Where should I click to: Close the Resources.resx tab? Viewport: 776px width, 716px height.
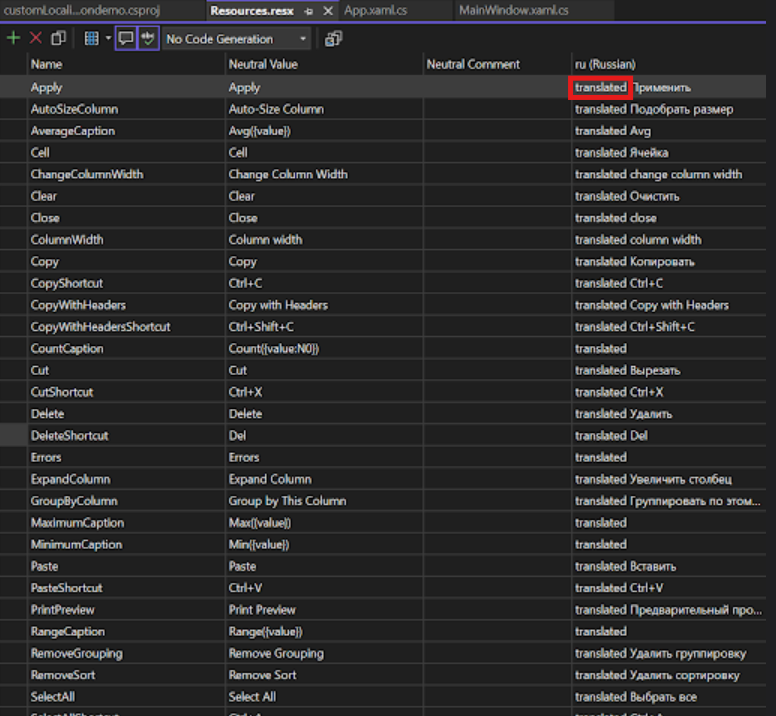pos(327,10)
